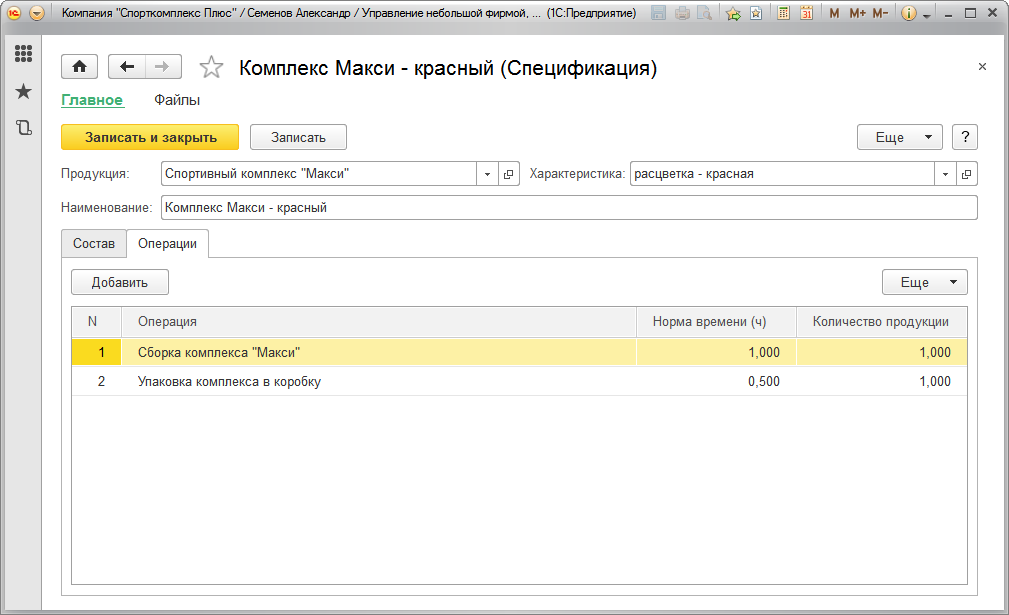This screenshot has width=1009, height=615.
Task: Click product quantity in Упаковка row
Action: pyautogui.click(x=882, y=381)
